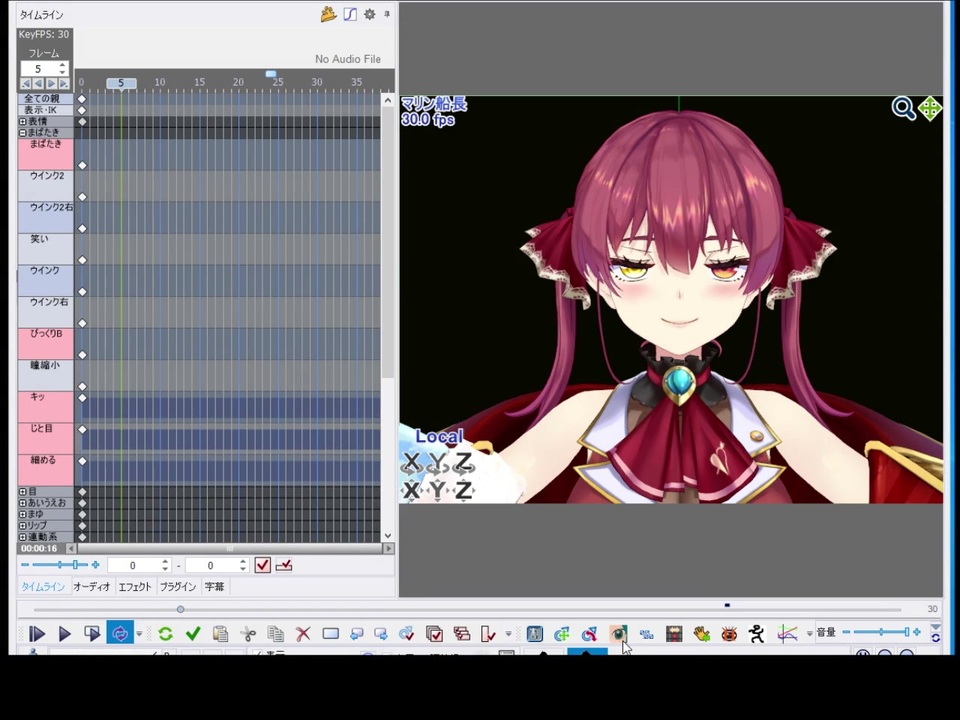Click the plus at the volume slider end

point(917,632)
